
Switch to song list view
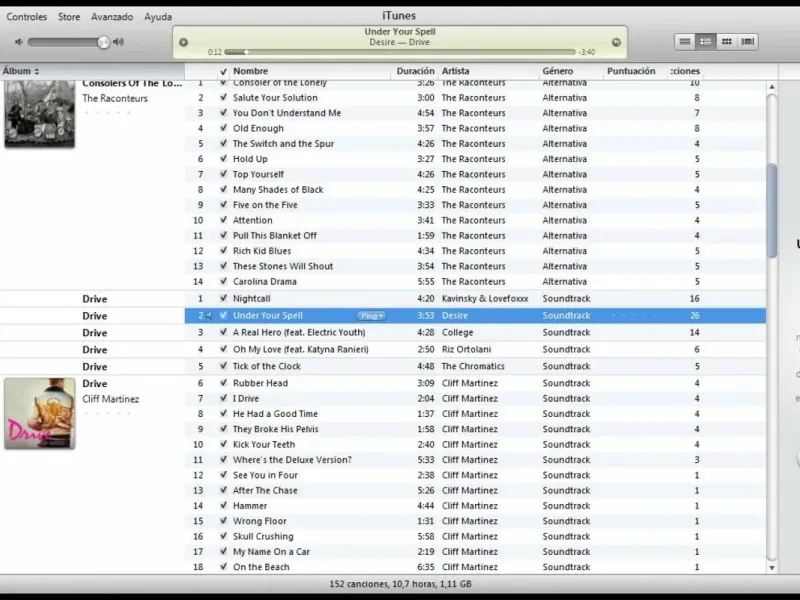(x=685, y=41)
